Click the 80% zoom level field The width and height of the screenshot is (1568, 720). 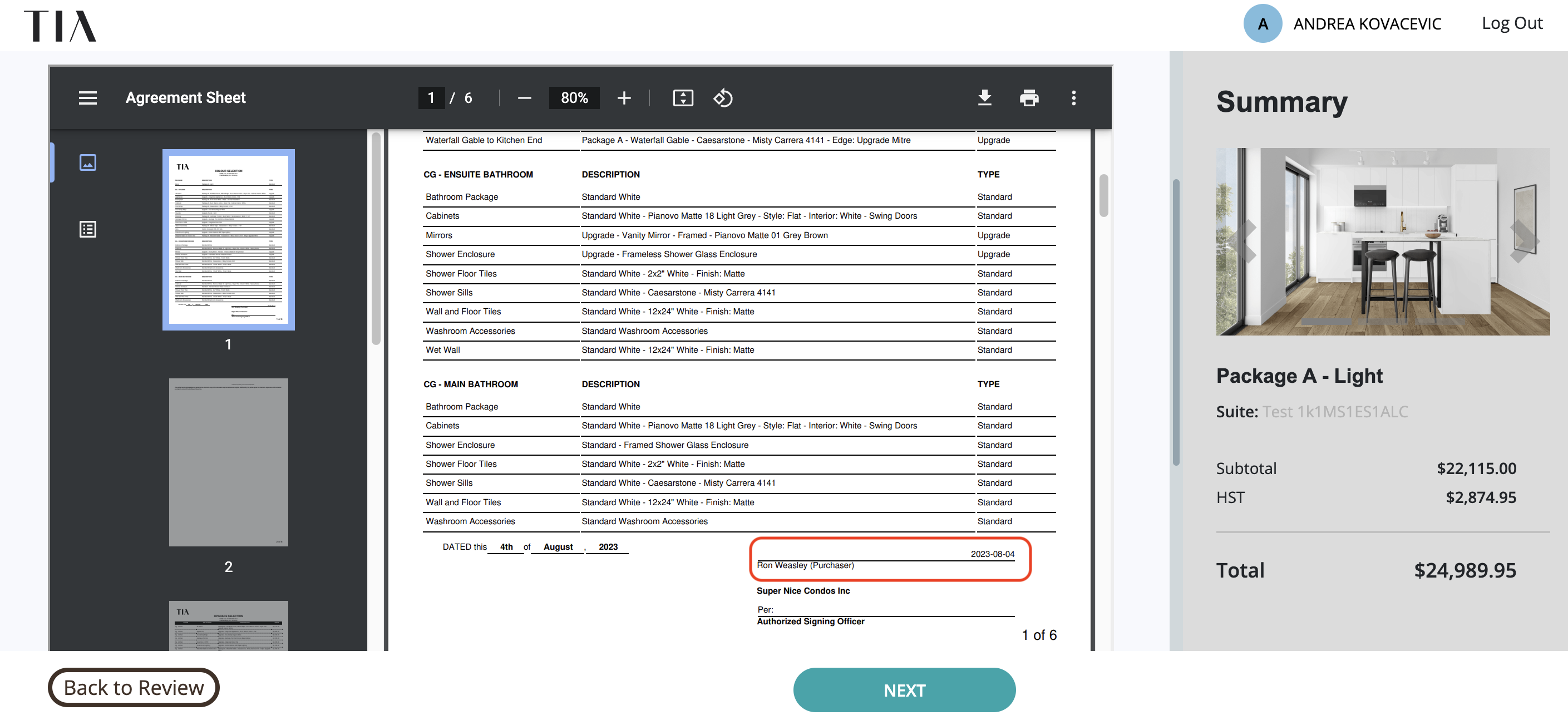574,98
